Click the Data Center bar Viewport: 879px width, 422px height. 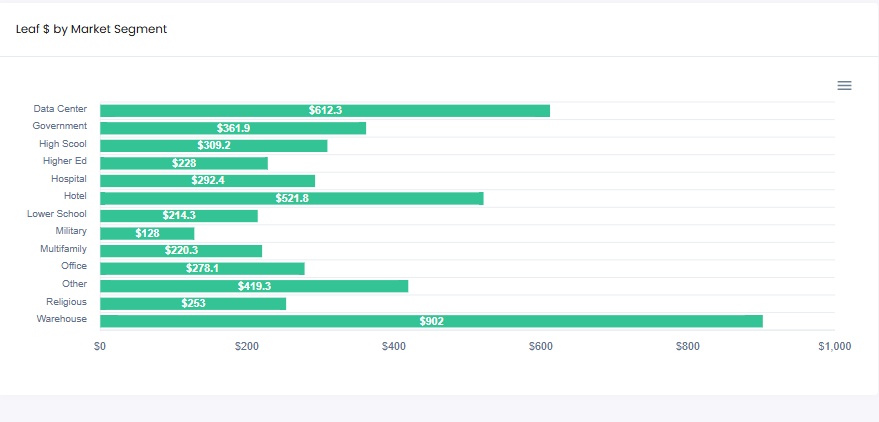tap(325, 110)
